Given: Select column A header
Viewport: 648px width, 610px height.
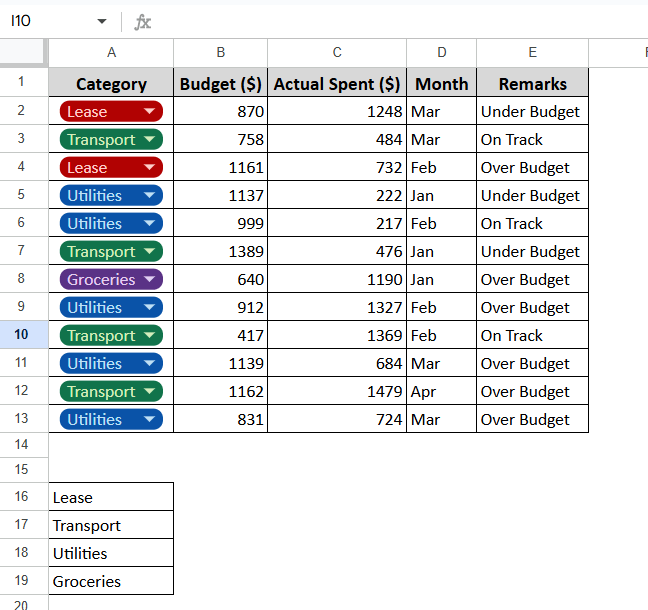Looking at the screenshot, I should [111, 52].
